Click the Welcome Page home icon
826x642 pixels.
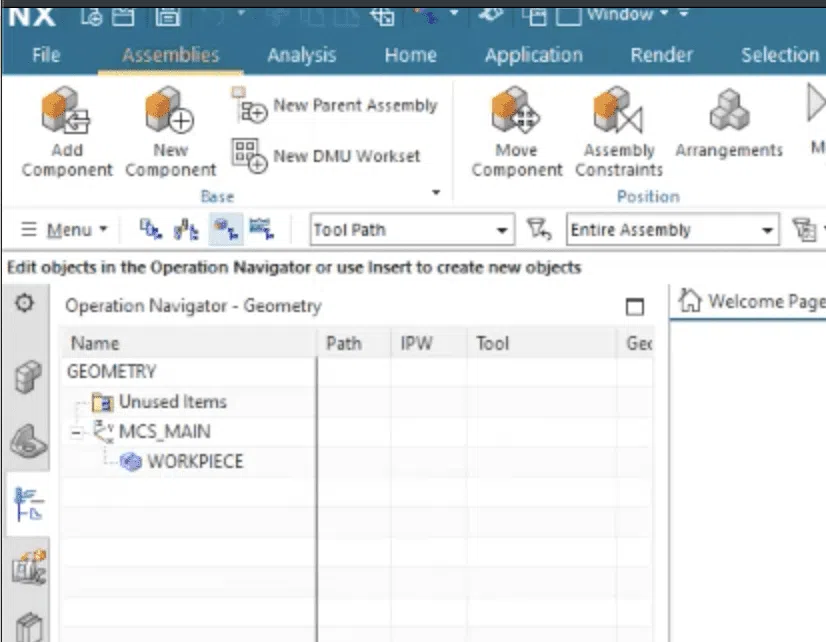[x=690, y=301]
